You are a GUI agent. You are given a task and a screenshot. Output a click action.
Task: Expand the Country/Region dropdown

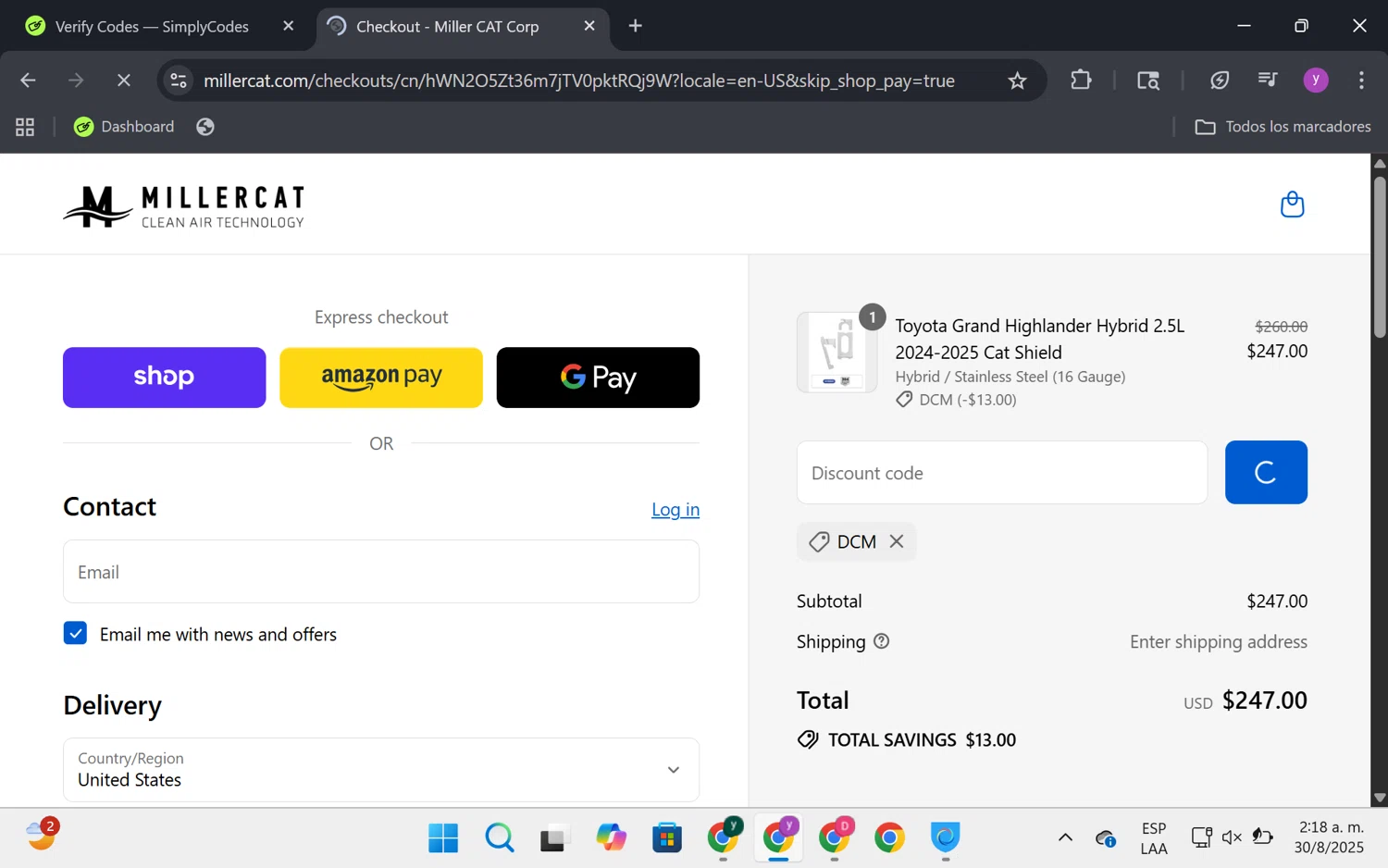[381, 769]
